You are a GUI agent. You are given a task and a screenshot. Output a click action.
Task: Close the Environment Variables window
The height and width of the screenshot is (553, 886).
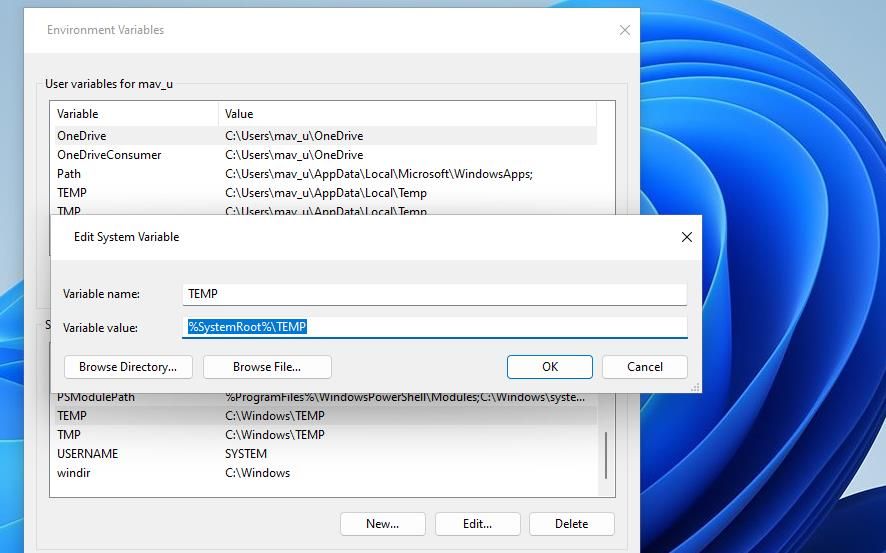tap(625, 30)
